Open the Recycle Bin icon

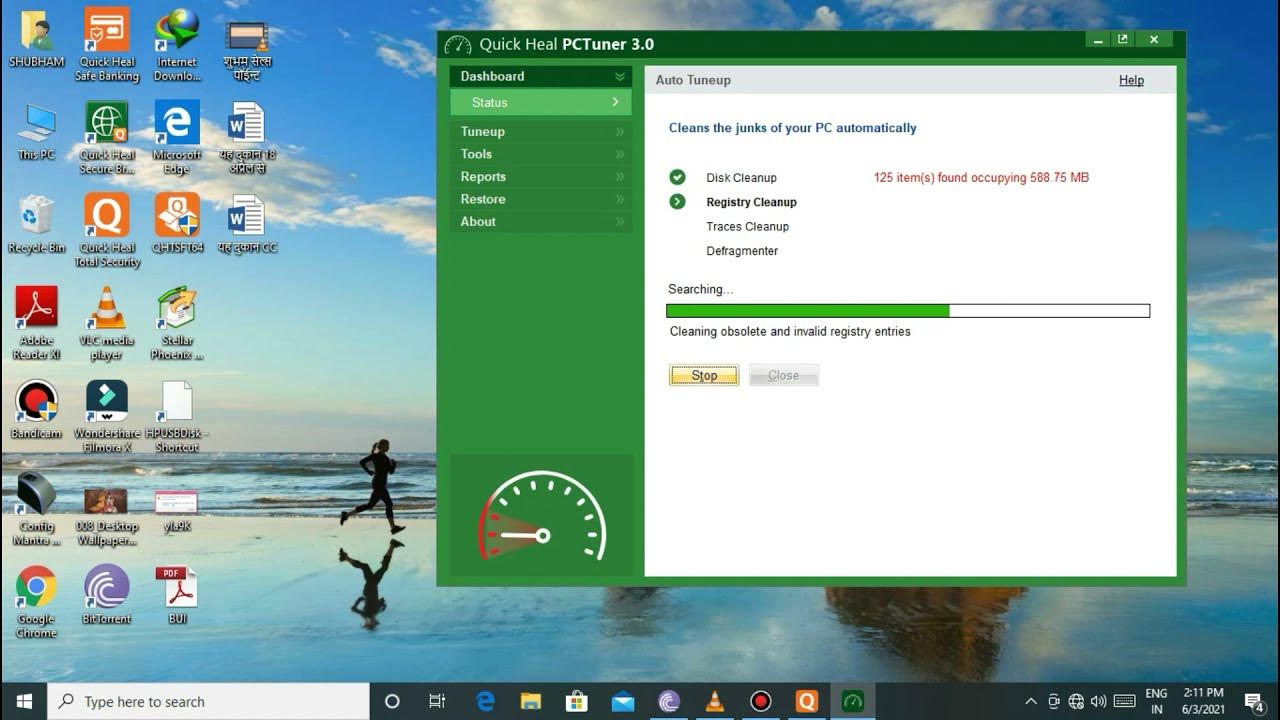(x=36, y=224)
